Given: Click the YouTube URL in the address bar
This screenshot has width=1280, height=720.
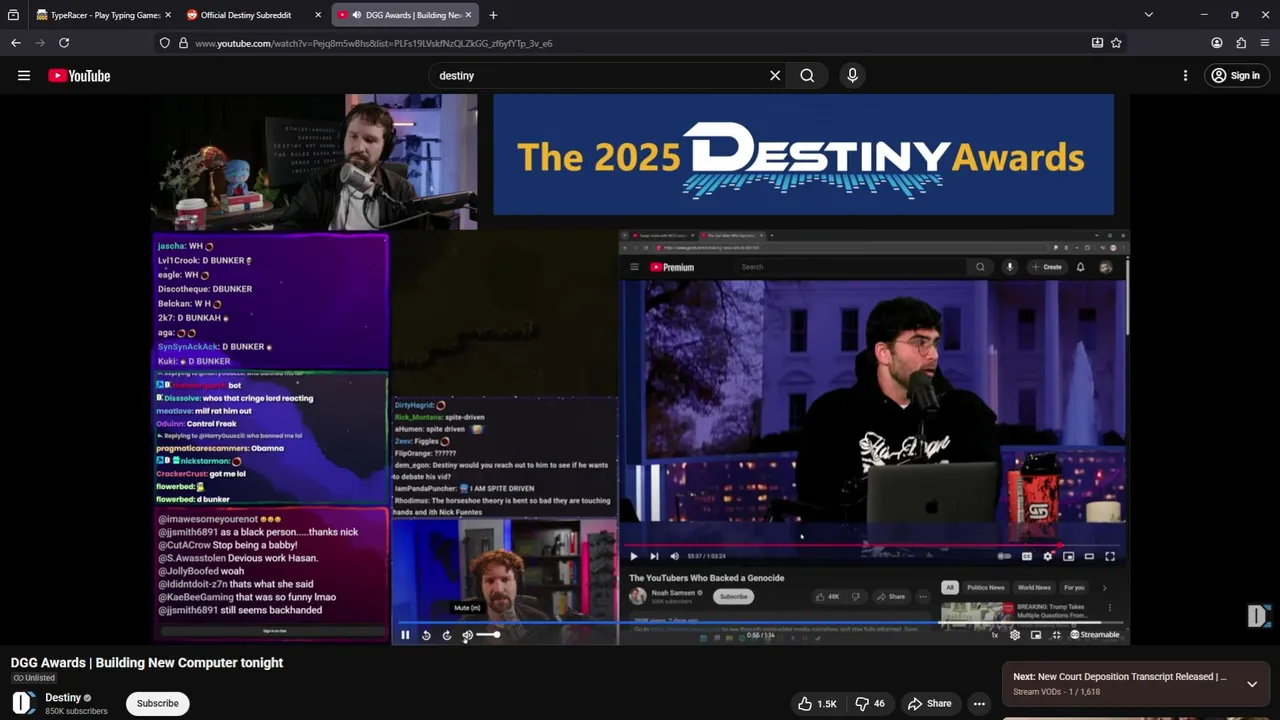Looking at the screenshot, I should coord(374,44).
